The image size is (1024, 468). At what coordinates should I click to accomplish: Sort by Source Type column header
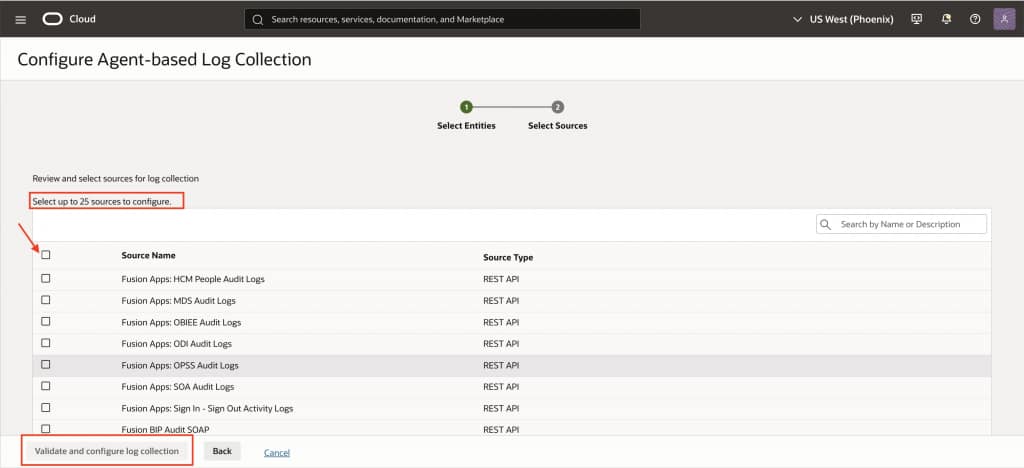pos(508,257)
